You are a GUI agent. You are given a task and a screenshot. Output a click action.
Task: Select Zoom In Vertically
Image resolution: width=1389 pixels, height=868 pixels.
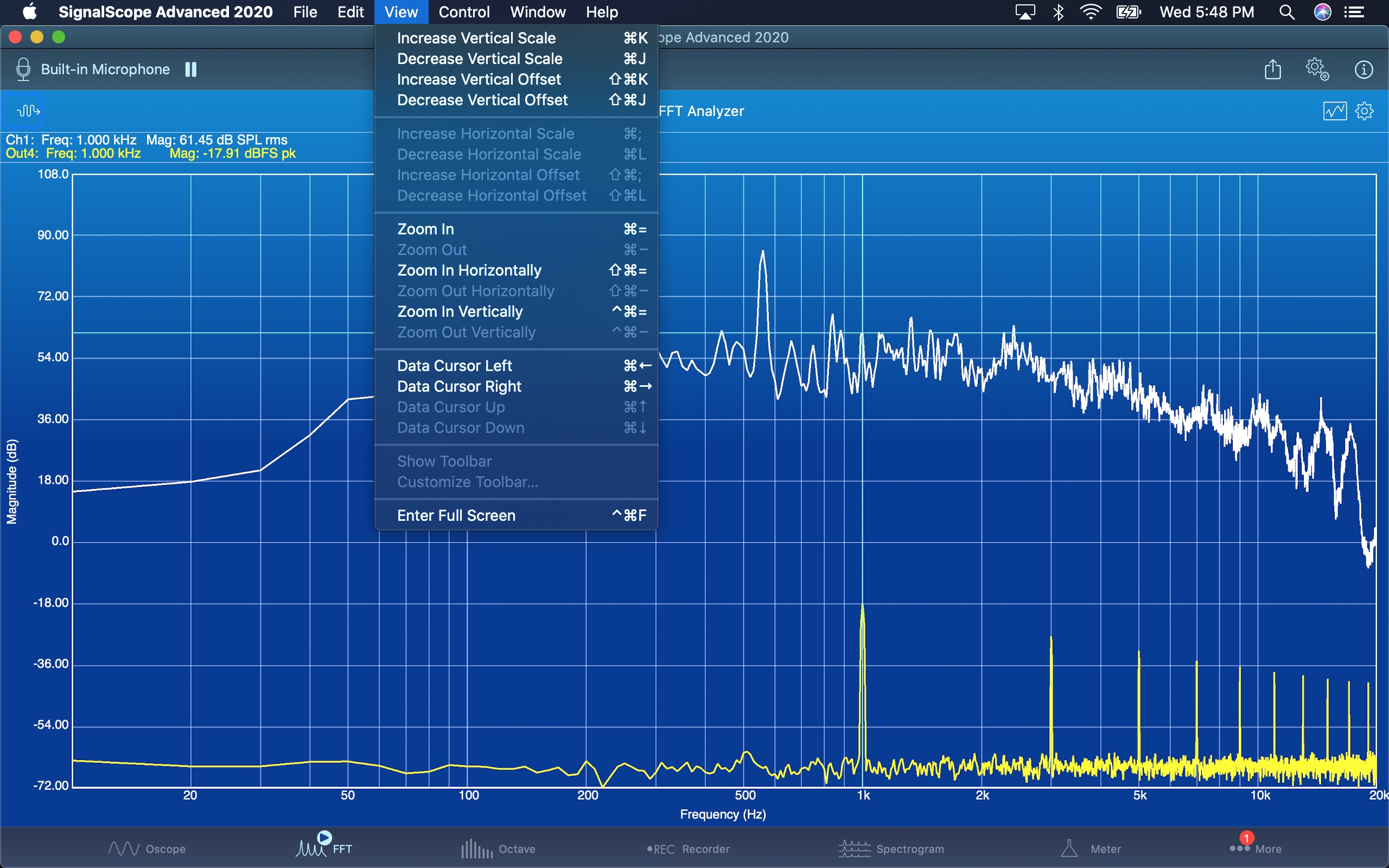click(x=516, y=312)
